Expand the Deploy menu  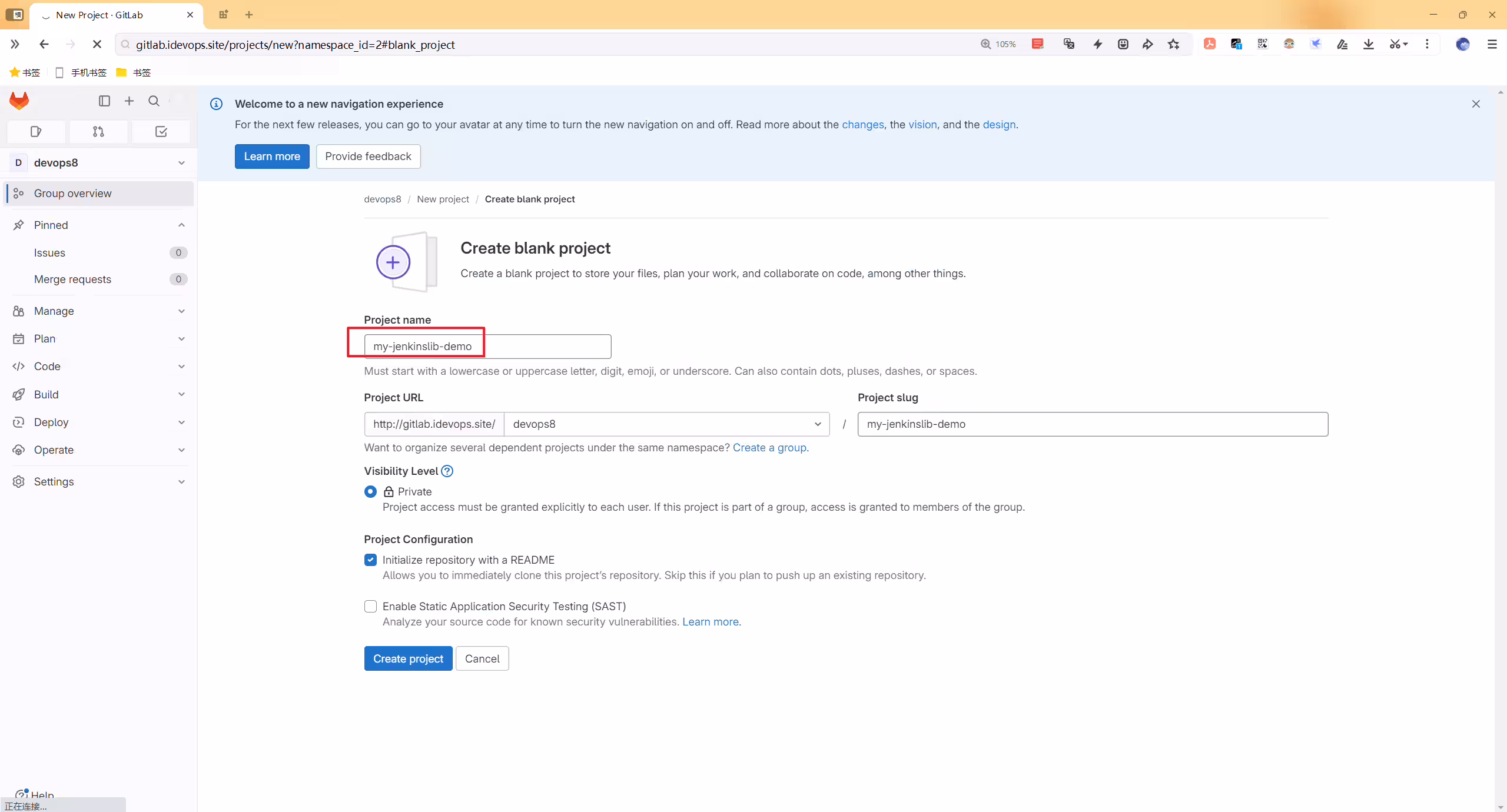click(99, 422)
